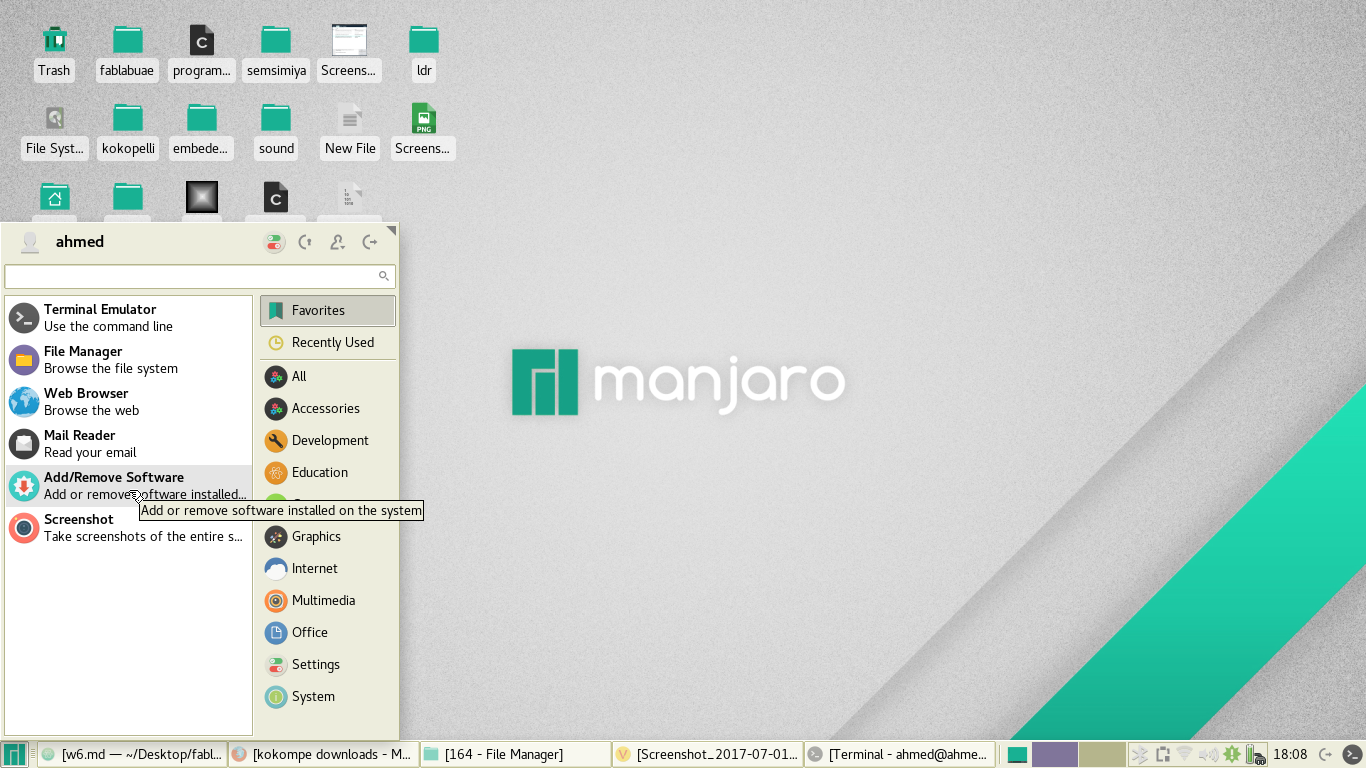
Task: Launch File Manager from the favorites list
Action: (x=129, y=360)
